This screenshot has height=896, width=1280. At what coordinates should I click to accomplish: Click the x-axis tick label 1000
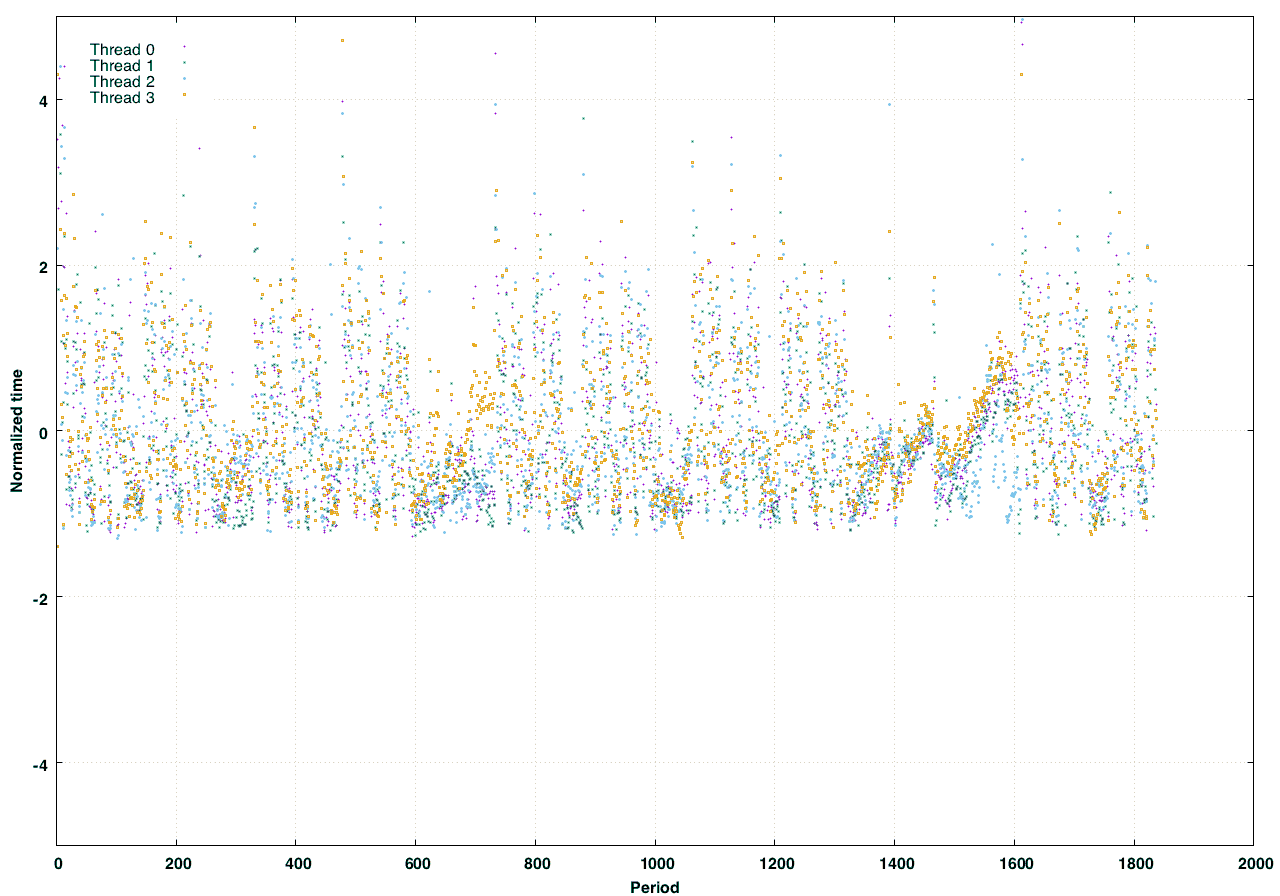(x=655, y=863)
